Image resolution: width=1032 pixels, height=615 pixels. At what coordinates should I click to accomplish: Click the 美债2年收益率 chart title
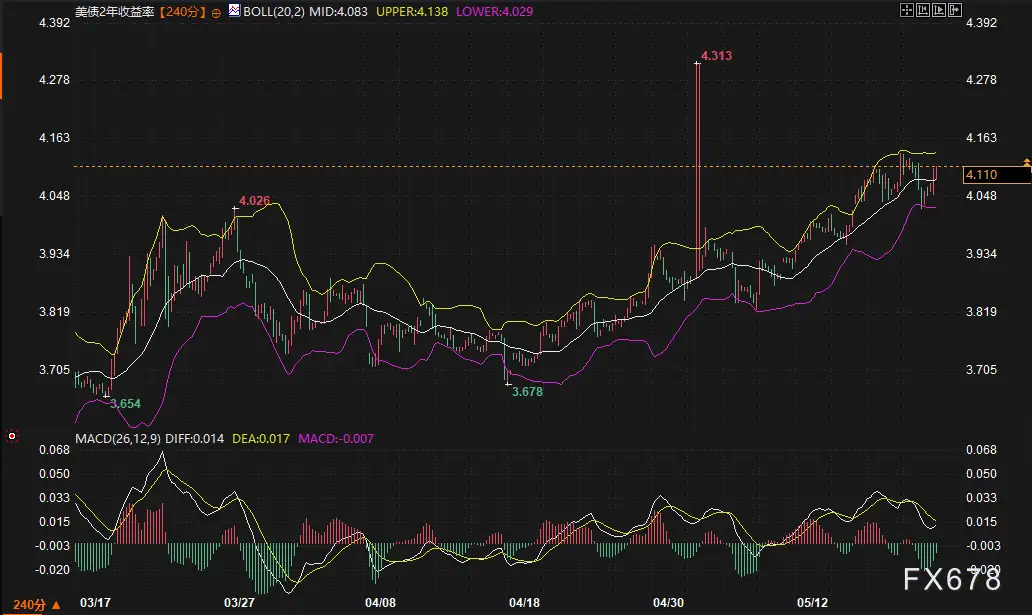pyautogui.click(x=115, y=12)
